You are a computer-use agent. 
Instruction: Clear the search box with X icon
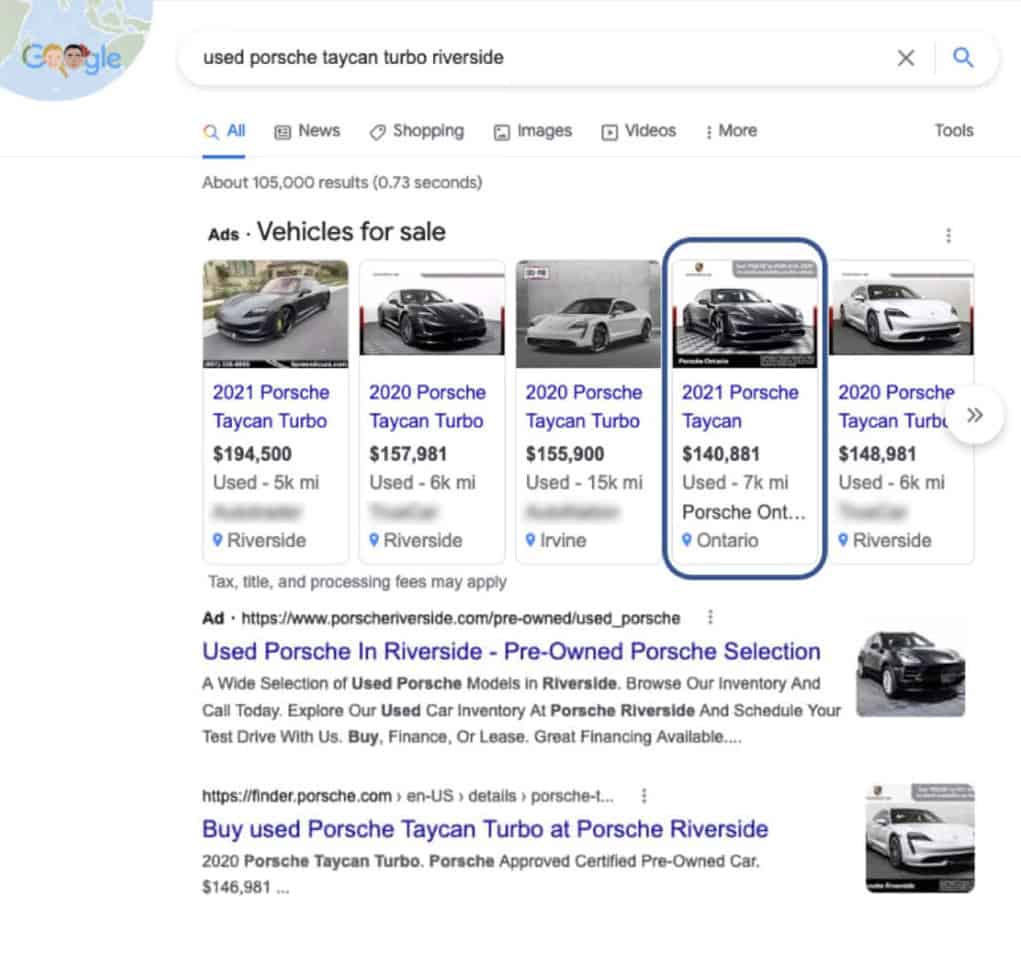click(x=905, y=58)
